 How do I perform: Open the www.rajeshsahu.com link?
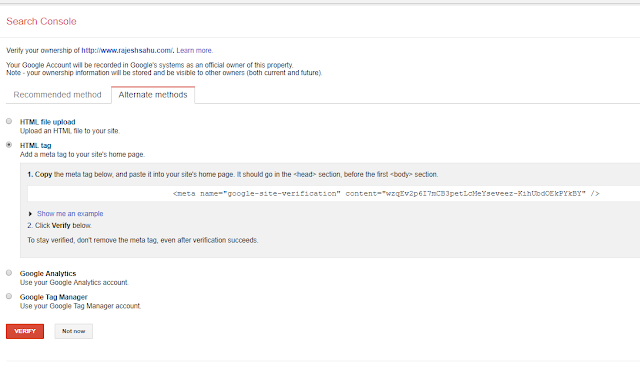(127, 51)
